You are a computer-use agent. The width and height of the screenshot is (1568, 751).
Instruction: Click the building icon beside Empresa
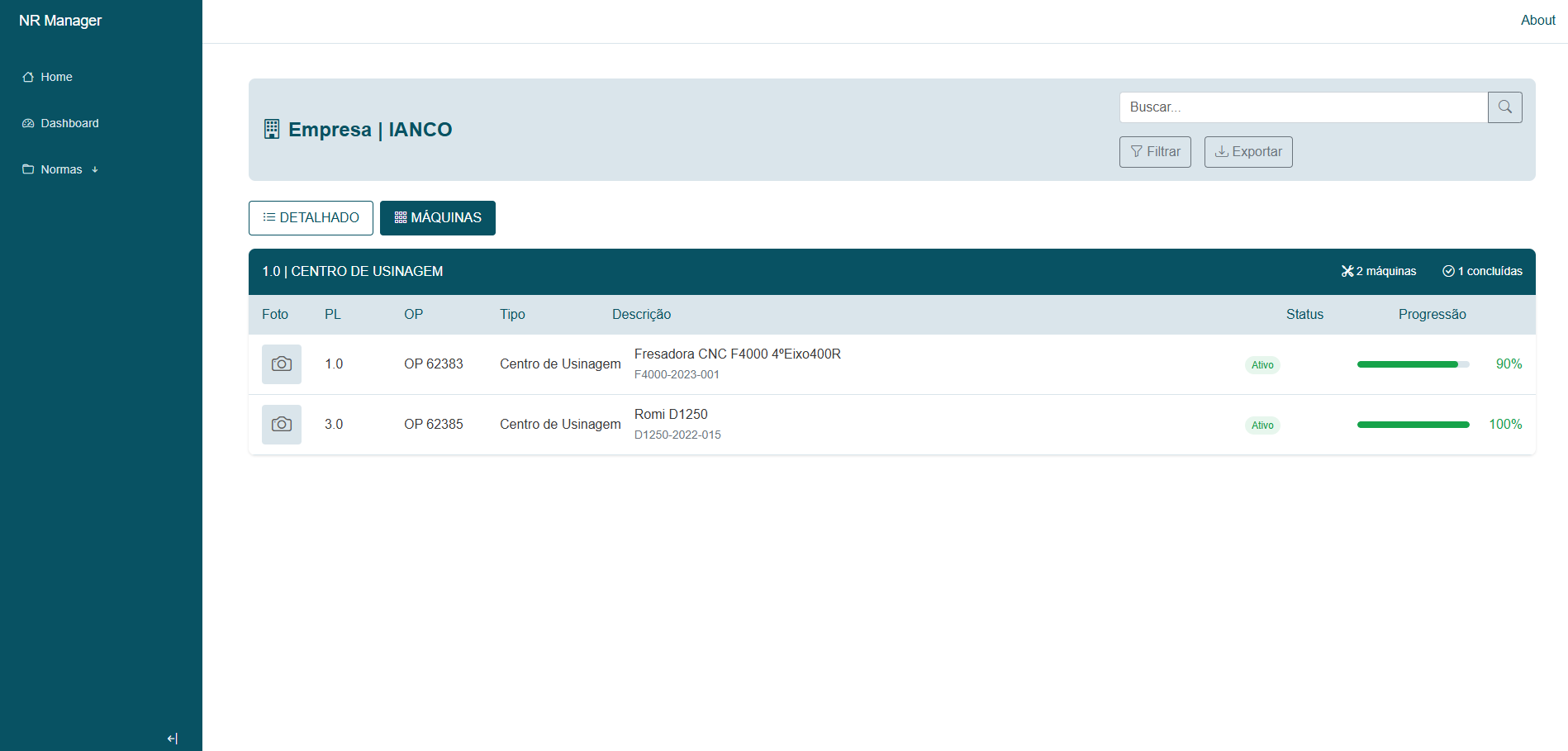[272, 129]
